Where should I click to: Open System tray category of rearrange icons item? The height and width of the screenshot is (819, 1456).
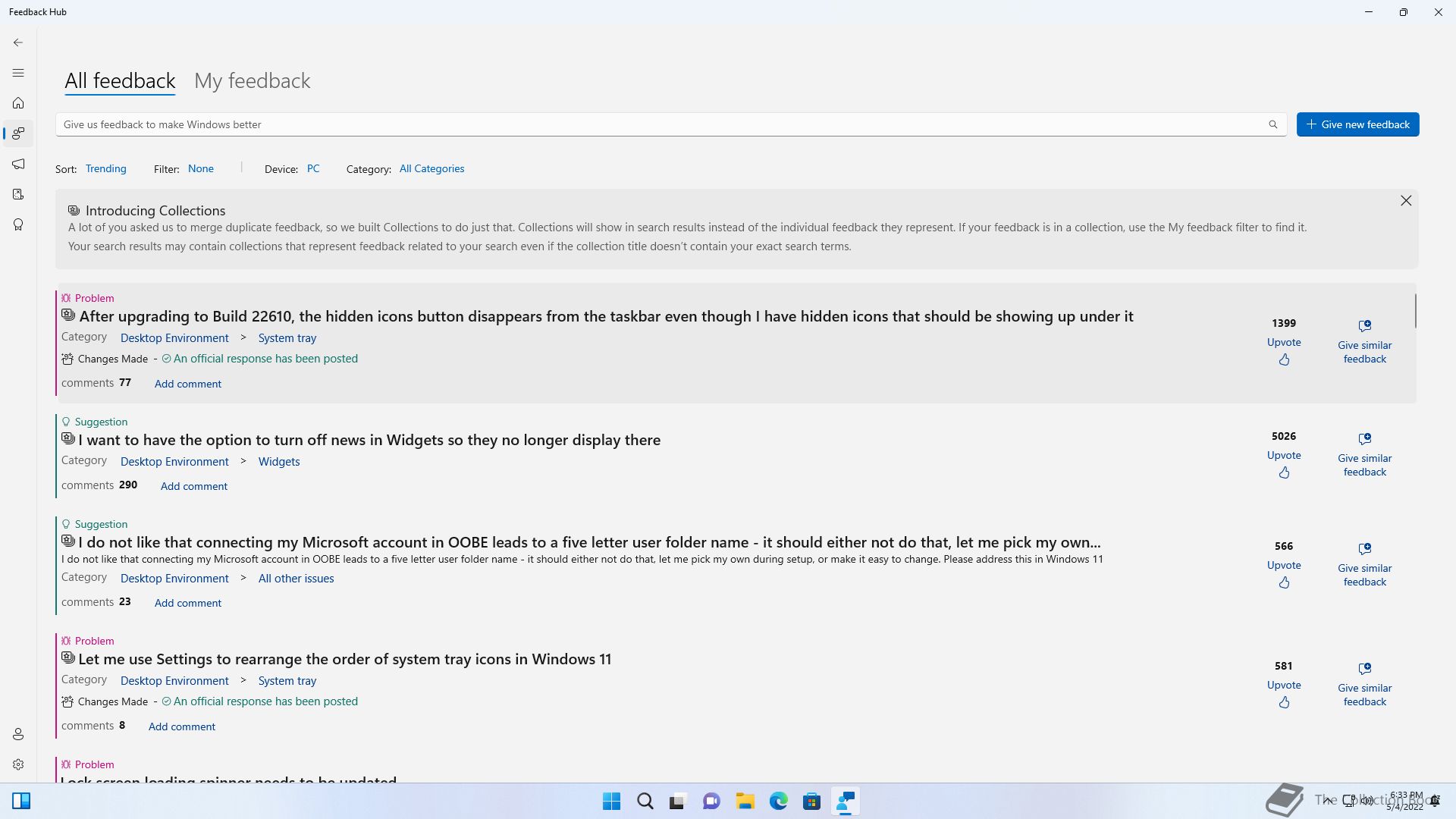(x=287, y=681)
